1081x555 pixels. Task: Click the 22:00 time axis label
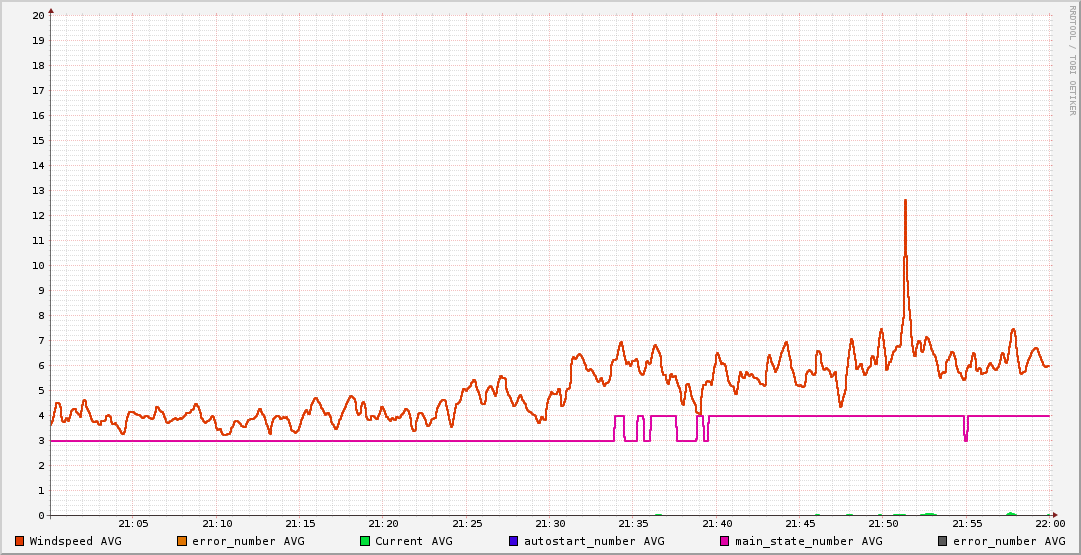(1049, 524)
